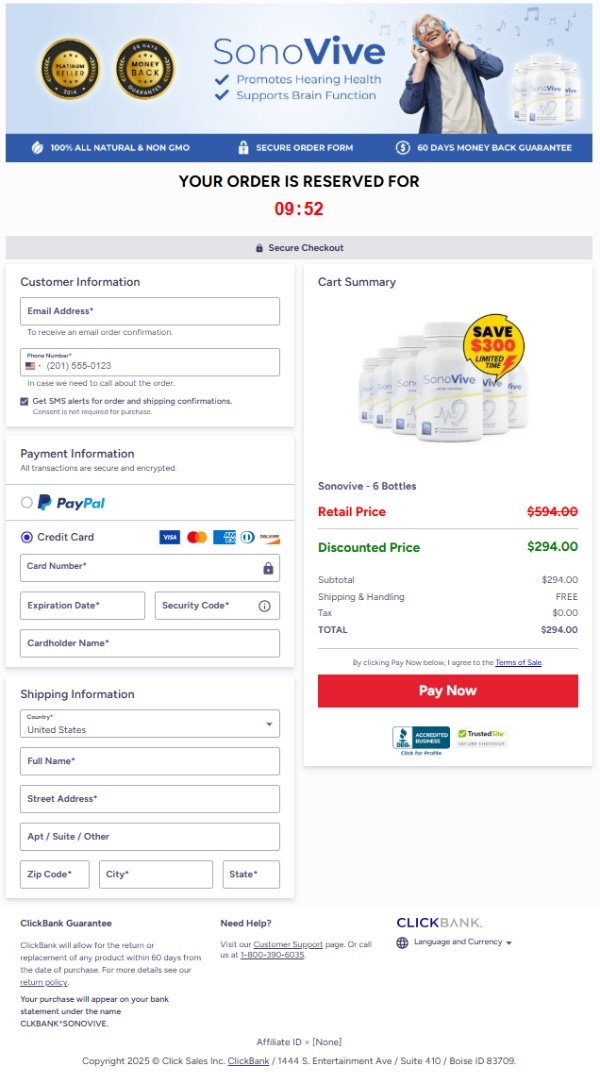This screenshot has width=600, height=1083.
Task: Open the Country dropdown
Action: pyautogui.click(x=150, y=724)
